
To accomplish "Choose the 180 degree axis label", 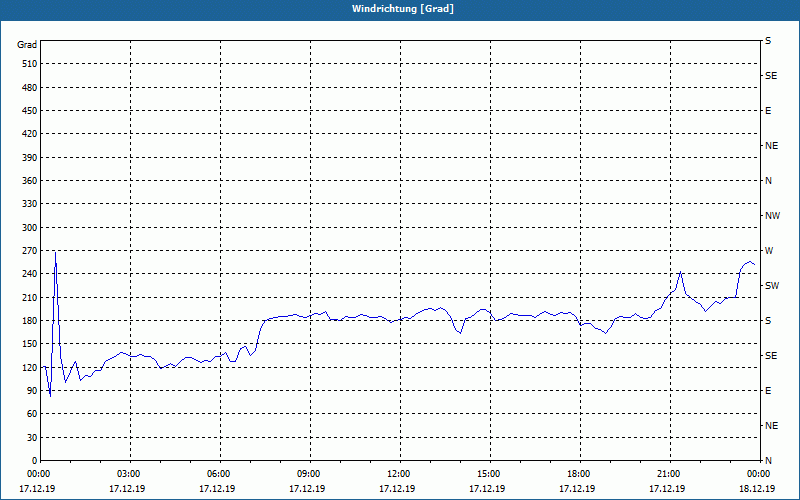I will 29,321.
